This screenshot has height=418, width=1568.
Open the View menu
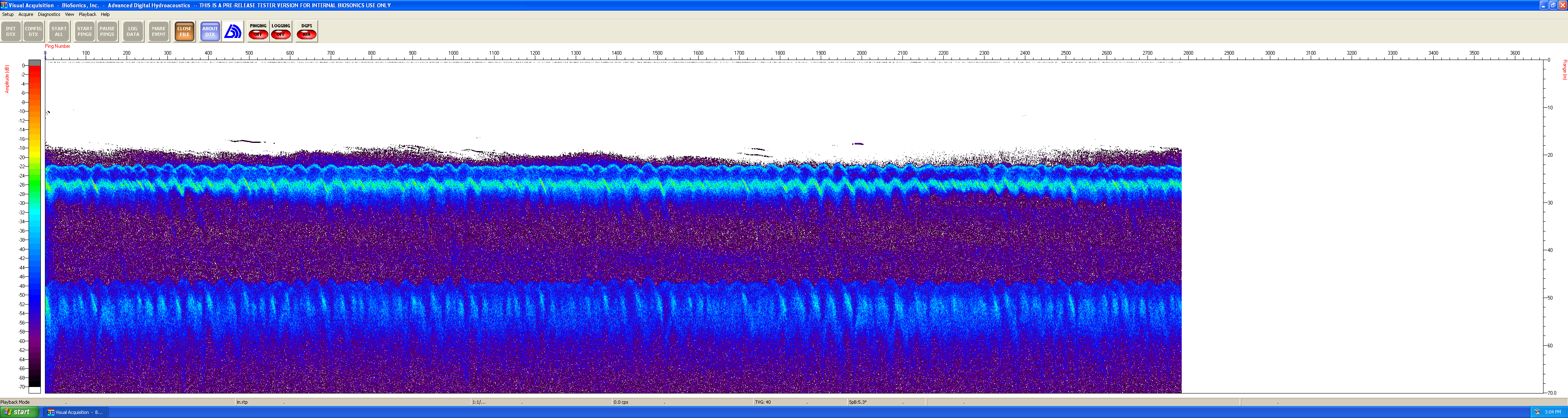(69, 15)
